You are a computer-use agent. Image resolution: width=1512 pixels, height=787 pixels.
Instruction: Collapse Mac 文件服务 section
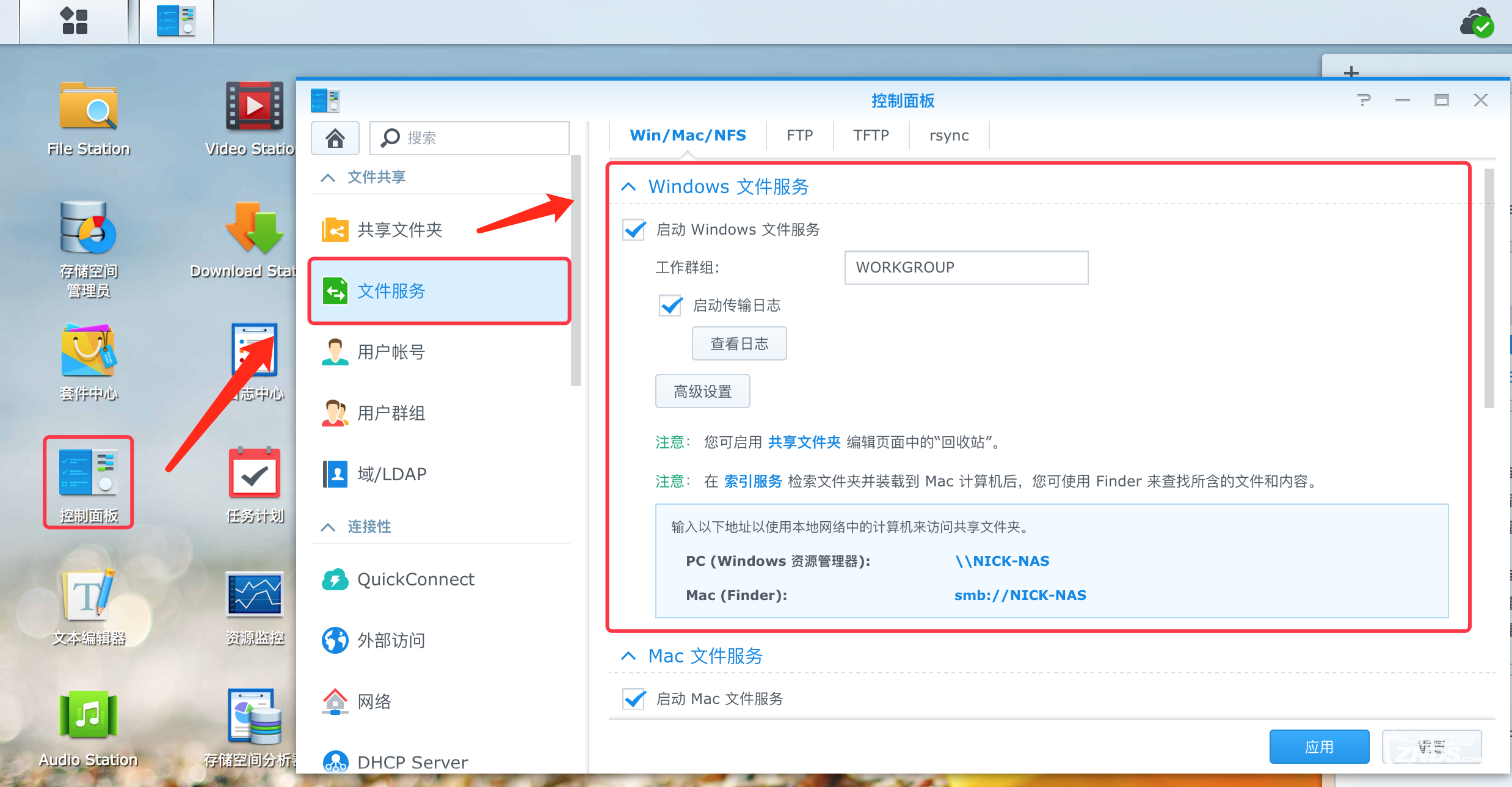[628, 656]
